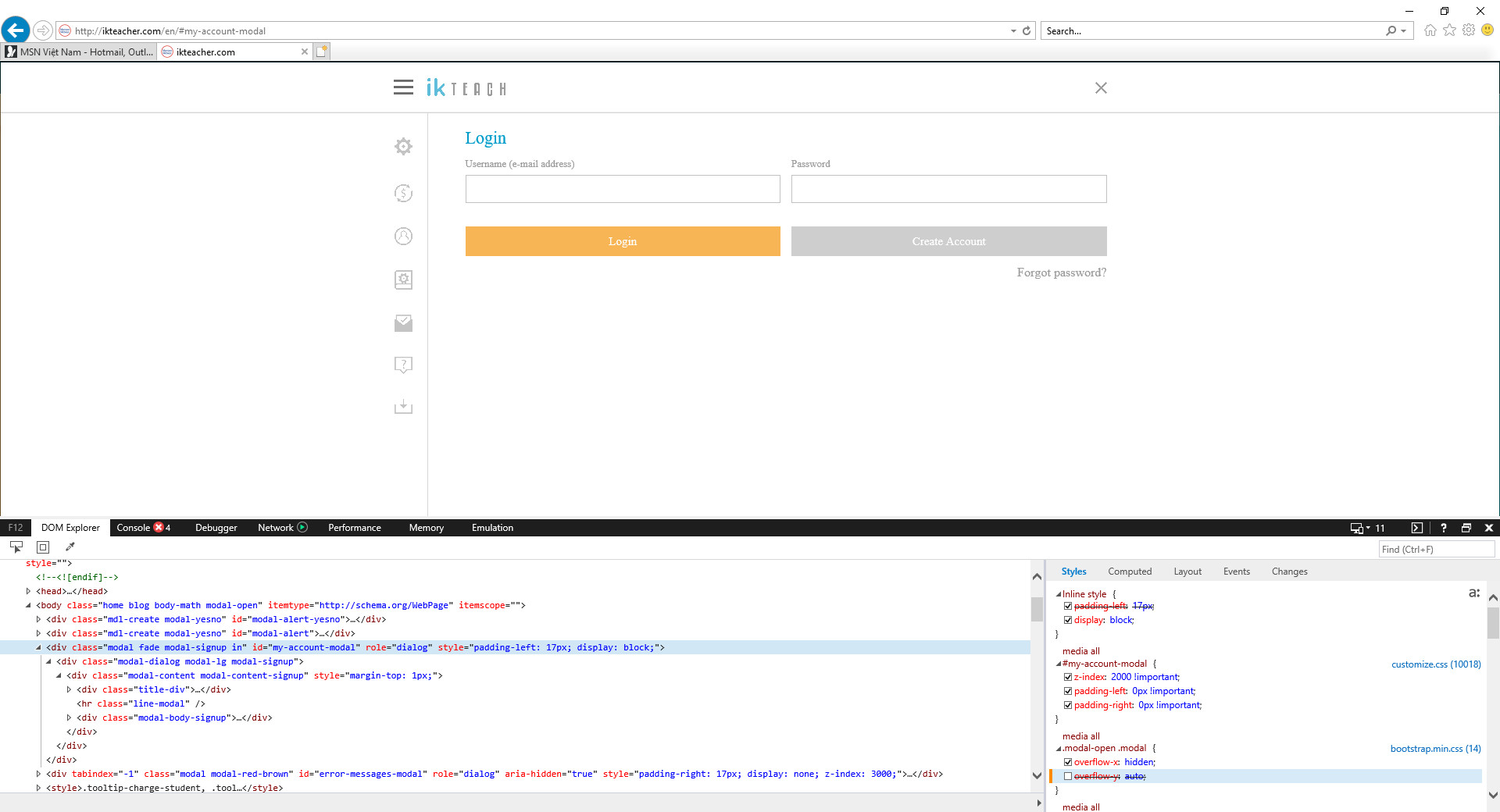1500x812 pixels.
Task: Follow the Forgot password link
Action: tap(1061, 272)
